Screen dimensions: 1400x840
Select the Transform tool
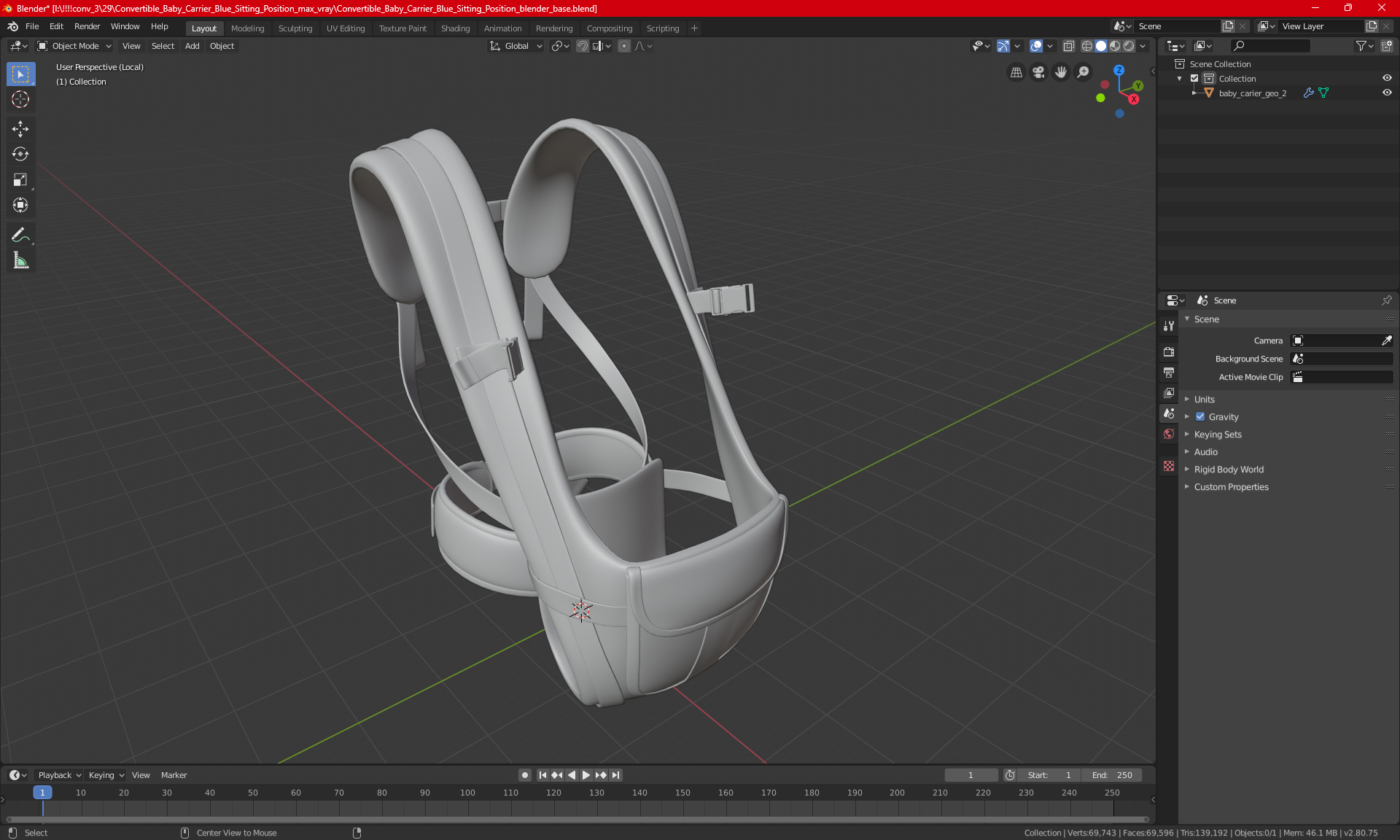pyautogui.click(x=20, y=205)
